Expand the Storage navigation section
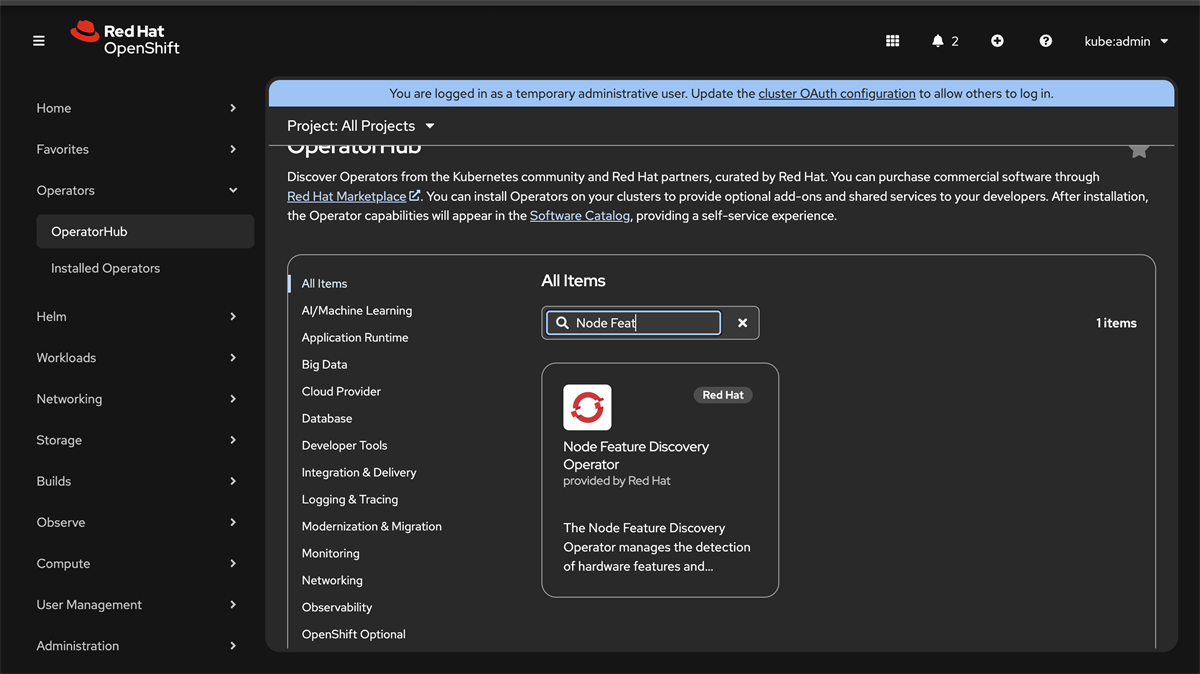 pos(136,440)
